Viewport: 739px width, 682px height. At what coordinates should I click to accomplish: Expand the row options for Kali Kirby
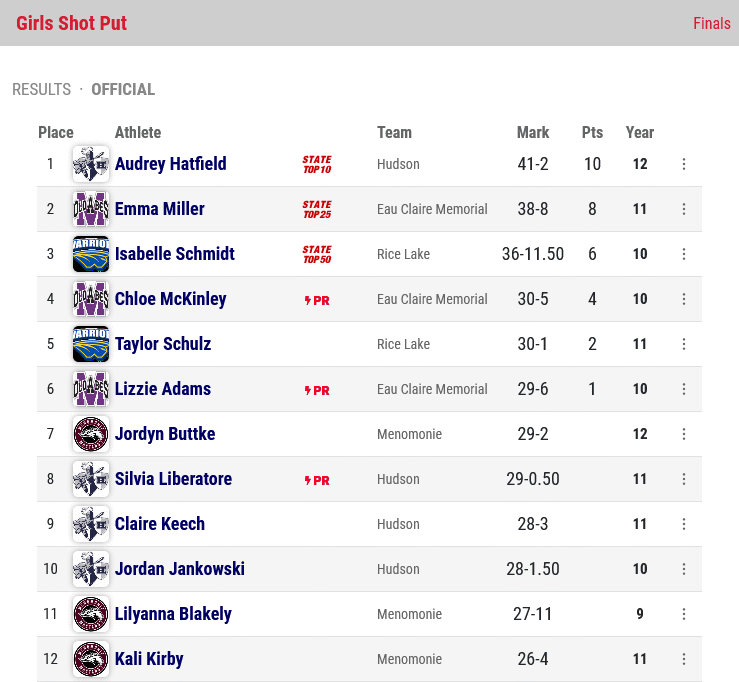(684, 659)
